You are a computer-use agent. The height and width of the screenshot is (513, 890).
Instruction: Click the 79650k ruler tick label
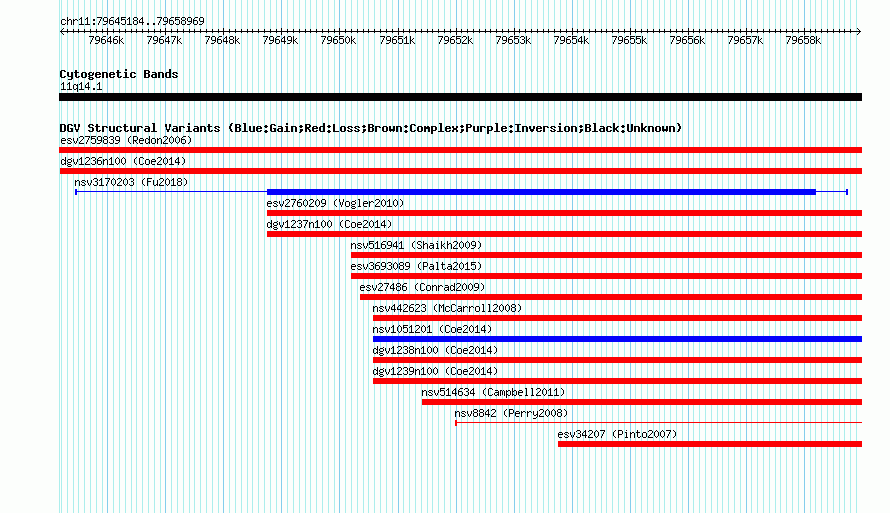point(338,40)
